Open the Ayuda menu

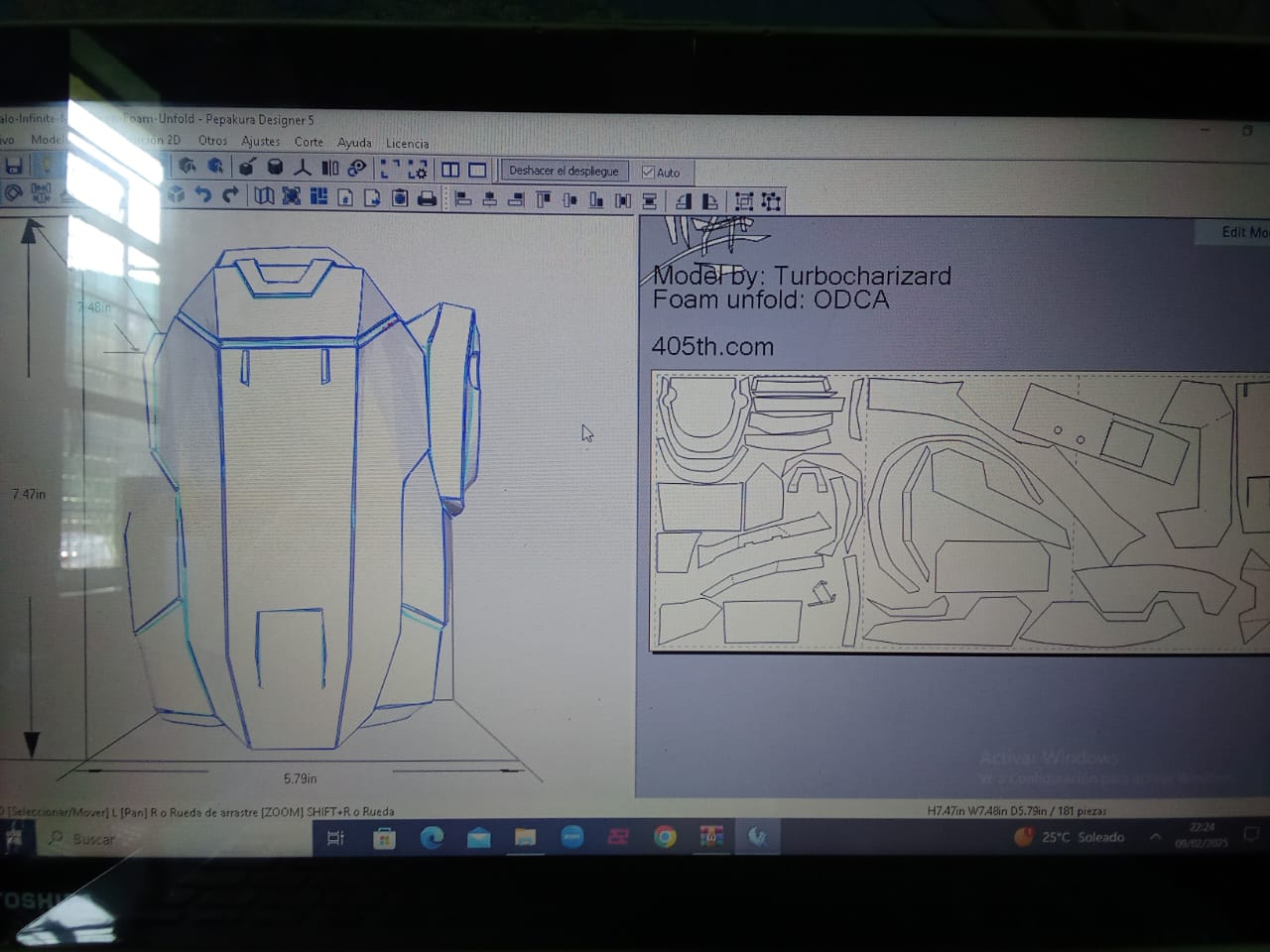pos(354,143)
